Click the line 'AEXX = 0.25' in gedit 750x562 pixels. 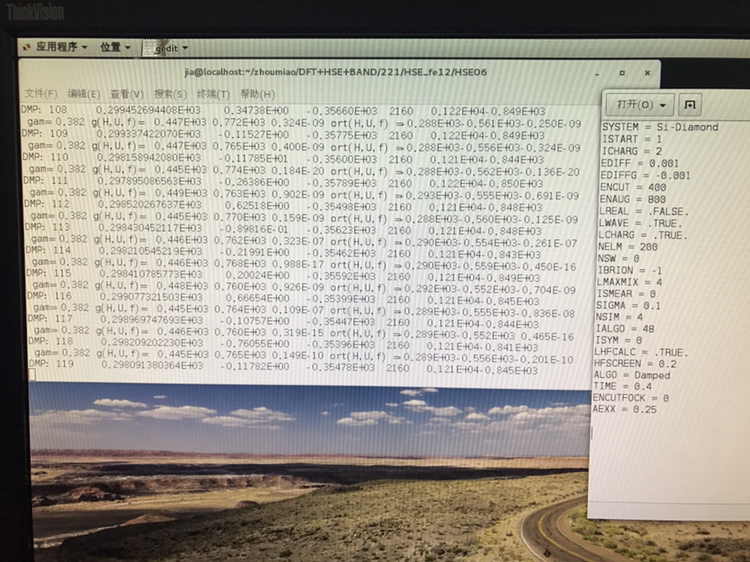[624, 409]
